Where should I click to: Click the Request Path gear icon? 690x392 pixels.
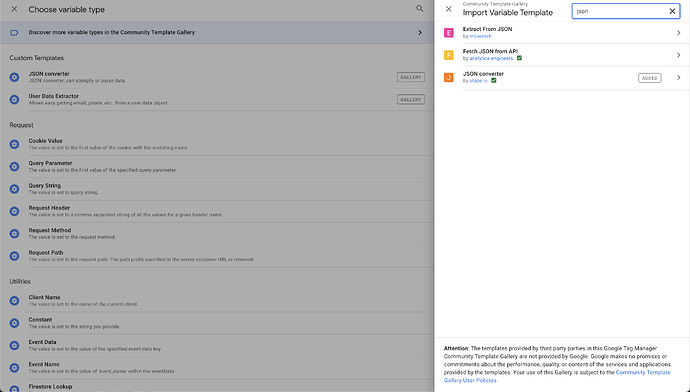pyautogui.click(x=14, y=256)
